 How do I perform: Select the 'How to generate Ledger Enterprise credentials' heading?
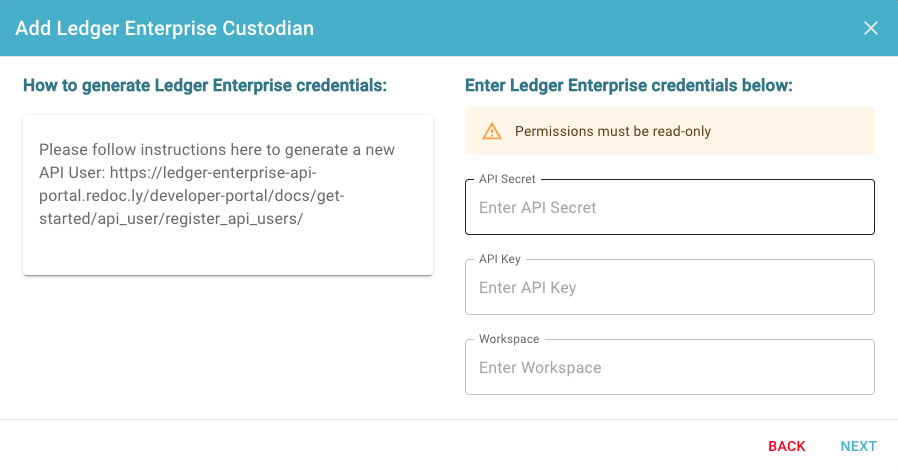[205, 85]
